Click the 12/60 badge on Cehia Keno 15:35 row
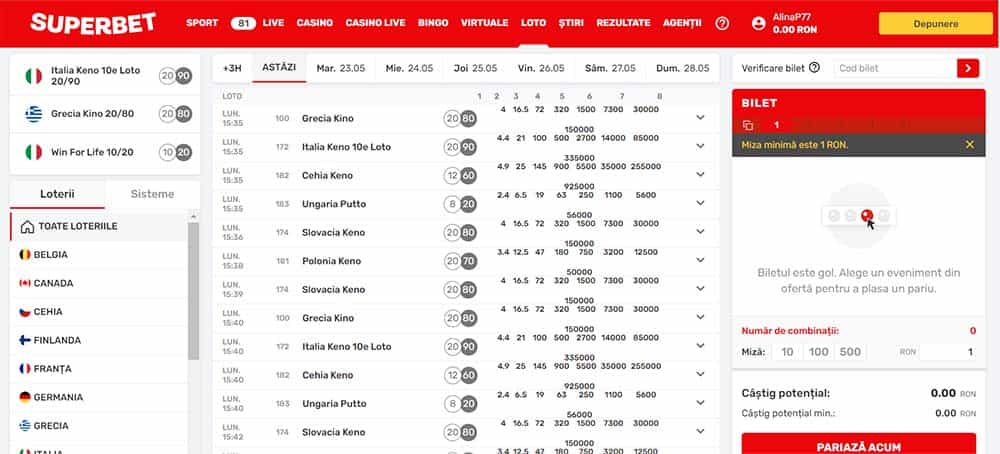Screen dimensions: 1000x454 pos(460,175)
